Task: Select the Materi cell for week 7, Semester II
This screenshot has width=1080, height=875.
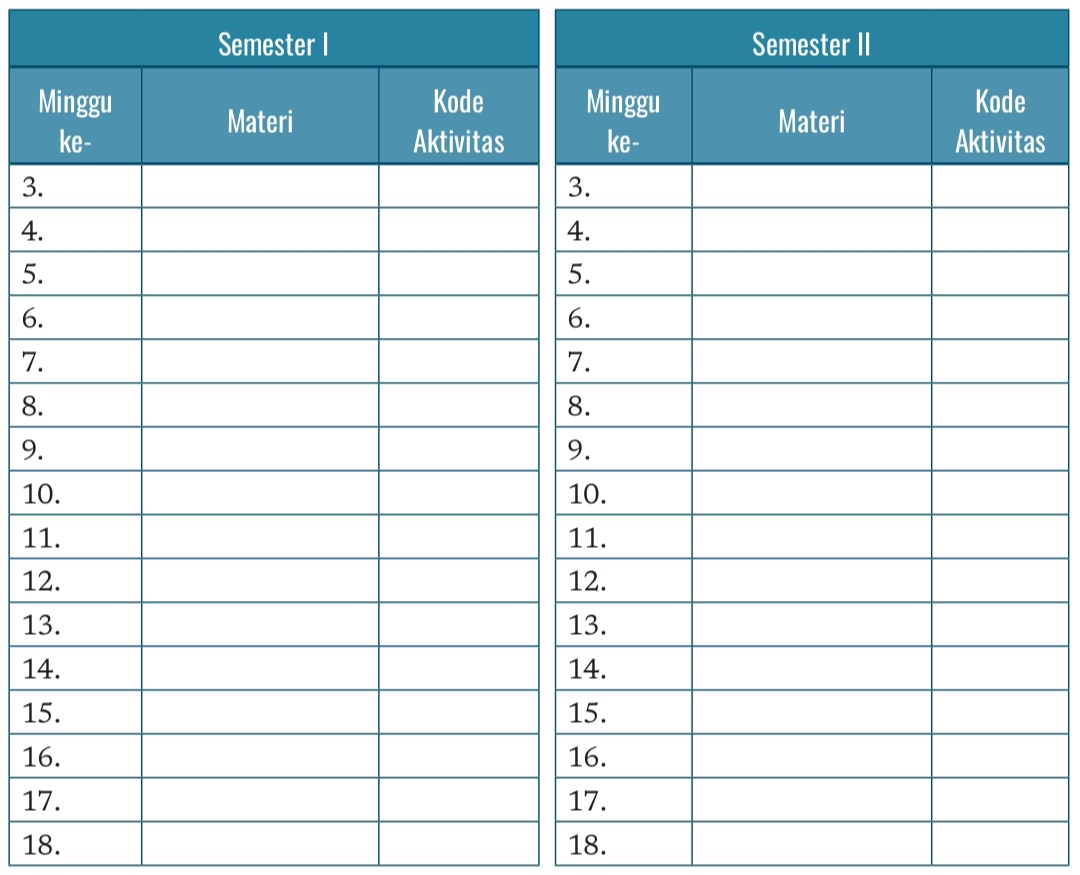Action: (811, 362)
